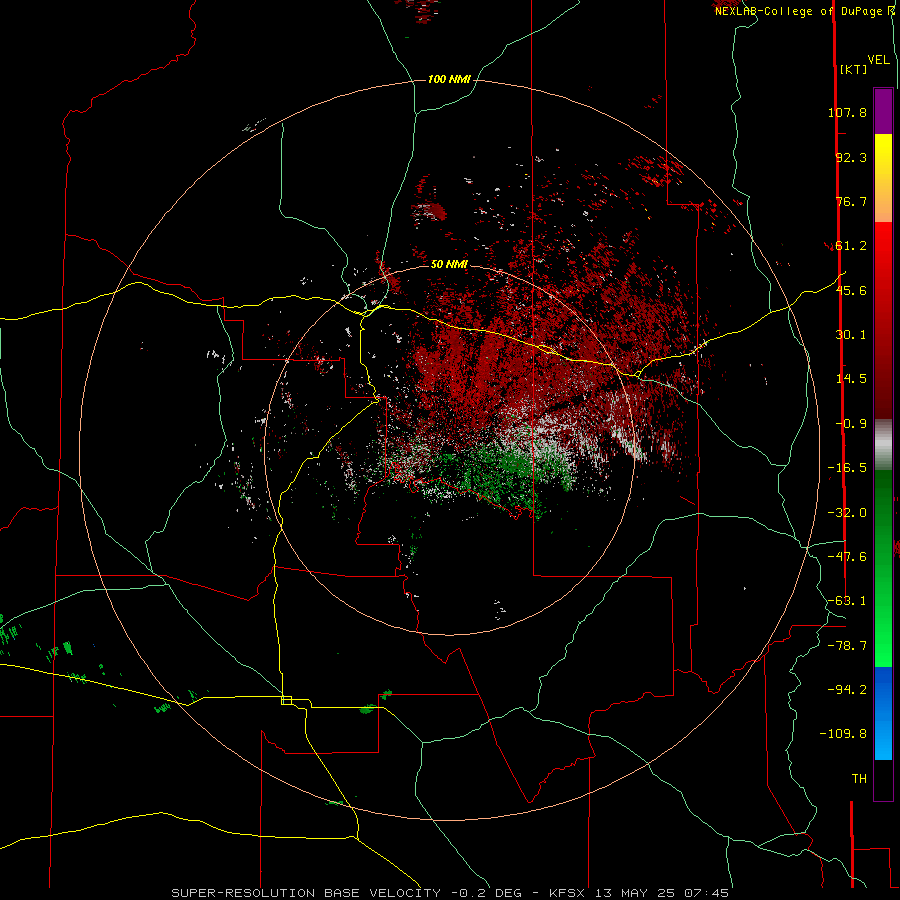Image resolution: width=900 pixels, height=900 pixels.
Task: Click the -32.0 value on velocity scale
Action: [847, 513]
